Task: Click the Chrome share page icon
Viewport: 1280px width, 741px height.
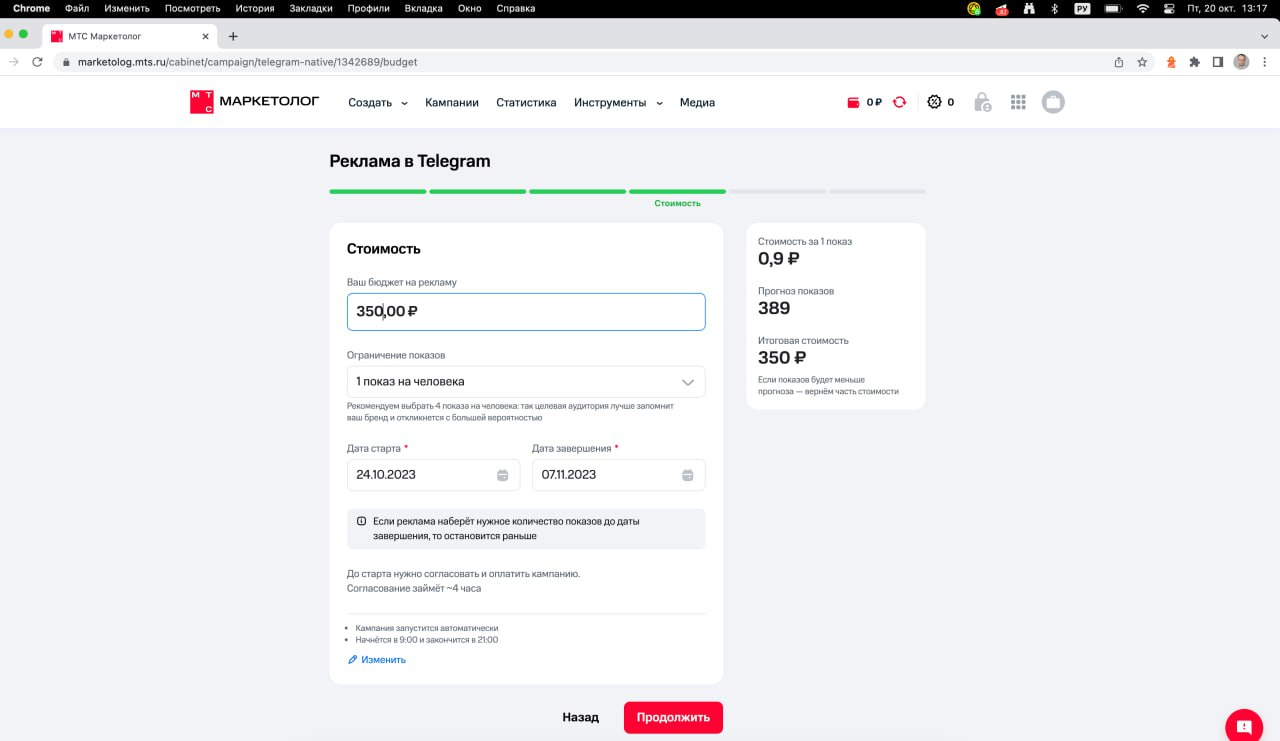Action: click(x=1119, y=62)
